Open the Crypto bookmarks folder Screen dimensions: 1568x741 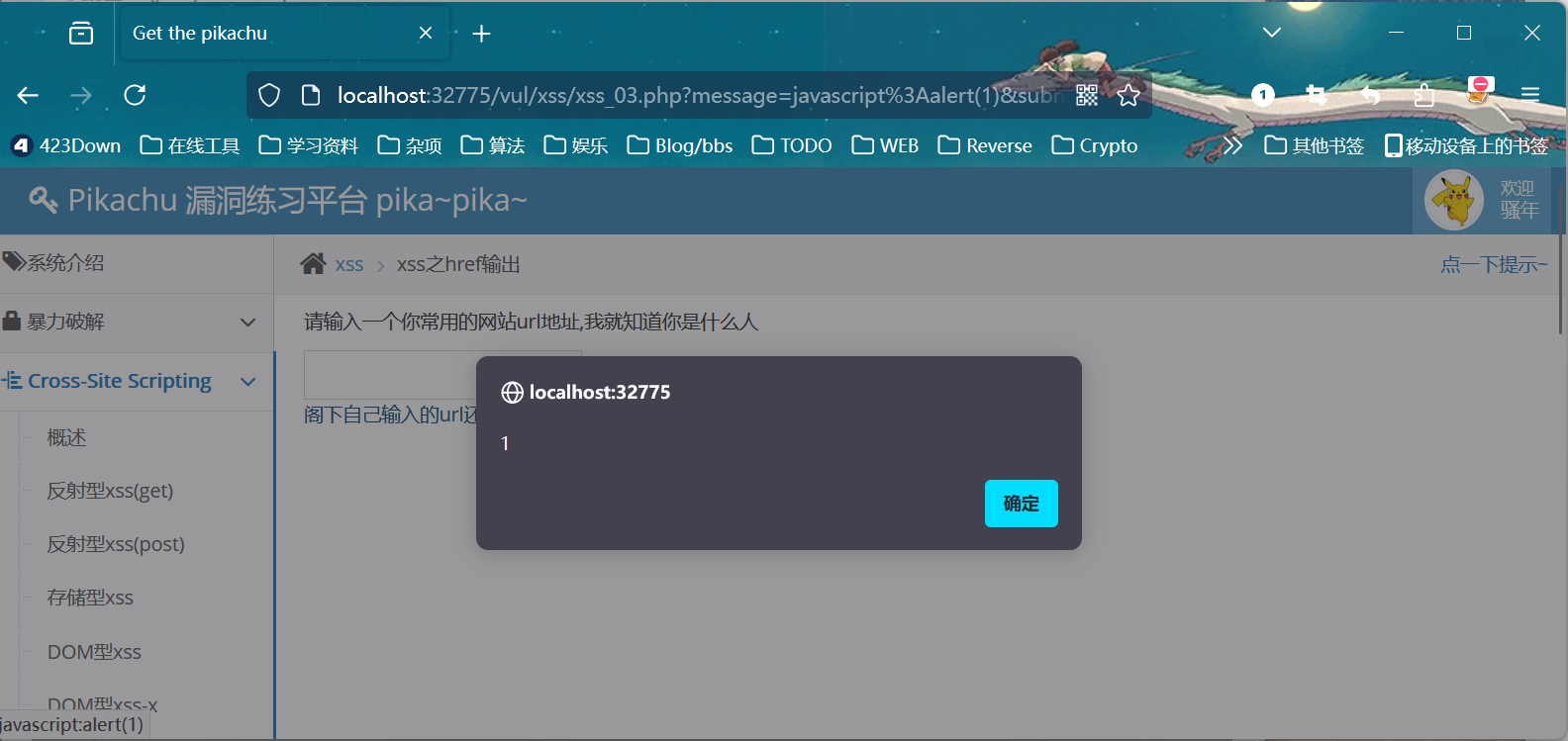tap(1095, 145)
